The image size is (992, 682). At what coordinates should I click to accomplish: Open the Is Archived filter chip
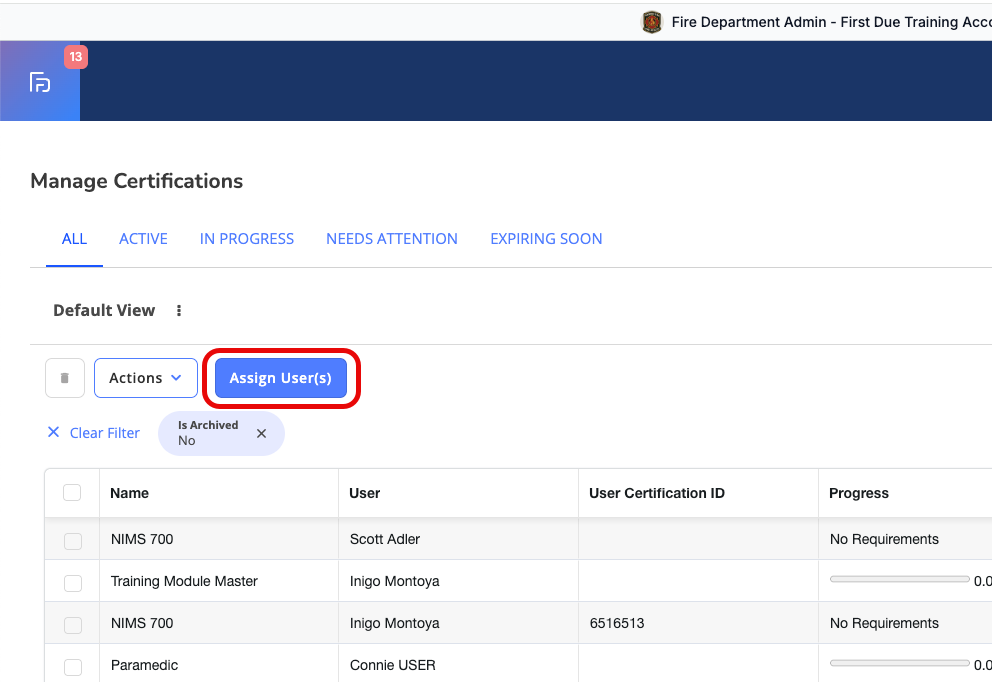(x=208, y=434)
